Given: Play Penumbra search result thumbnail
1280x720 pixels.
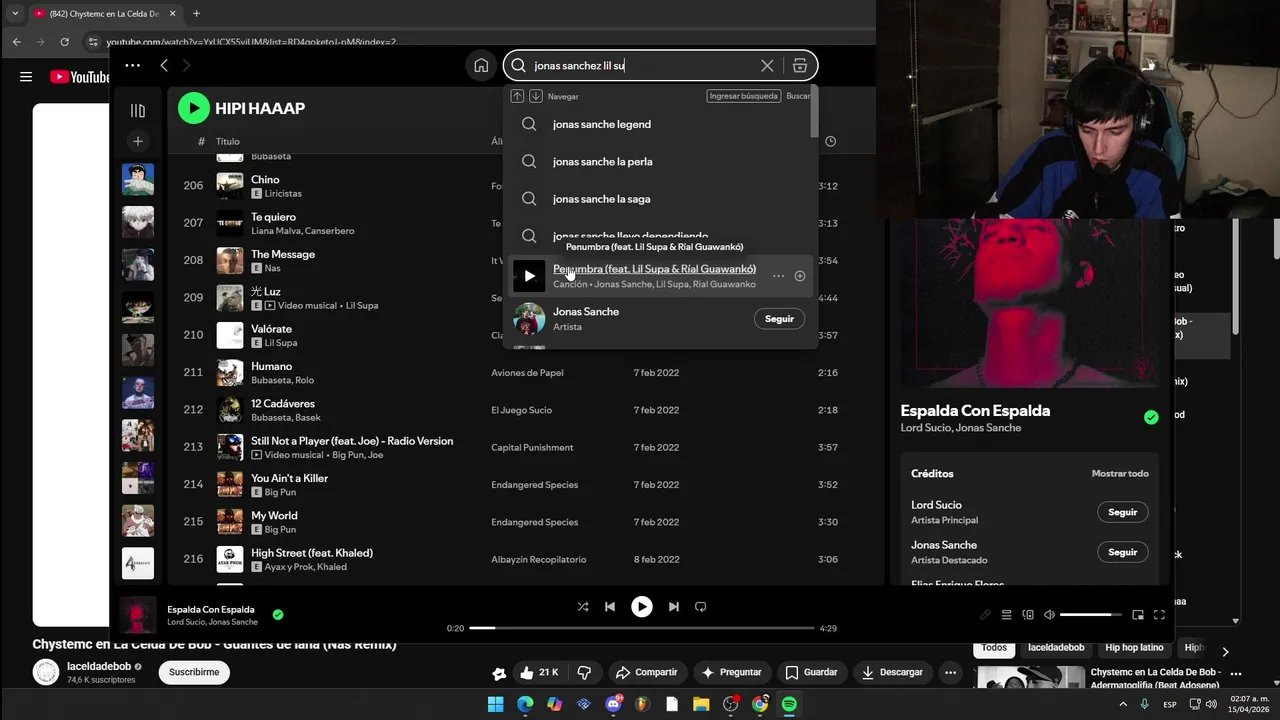Looking at the screenshot, I should 529,276.
